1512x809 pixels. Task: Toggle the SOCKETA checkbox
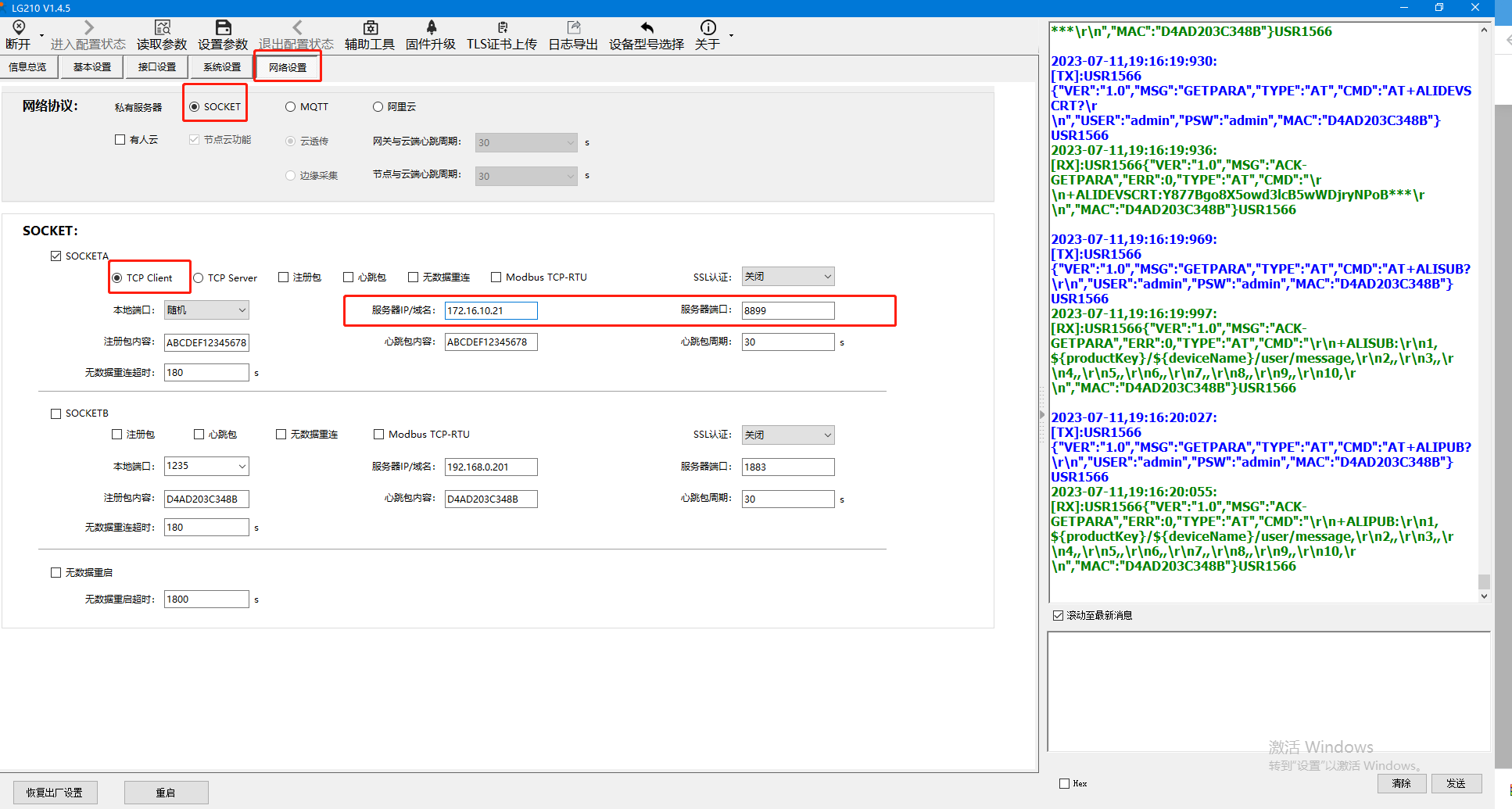pyautogui.click(x=56, y=256)
